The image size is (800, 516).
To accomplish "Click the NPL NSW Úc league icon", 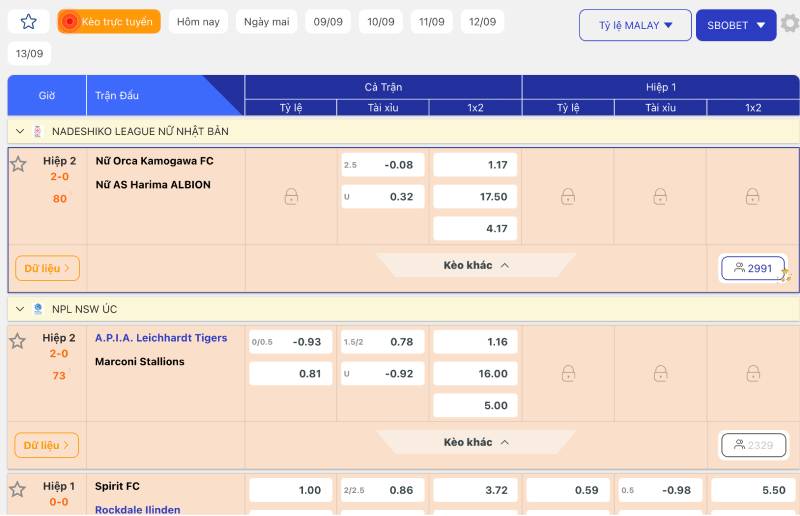I will 38,309.
